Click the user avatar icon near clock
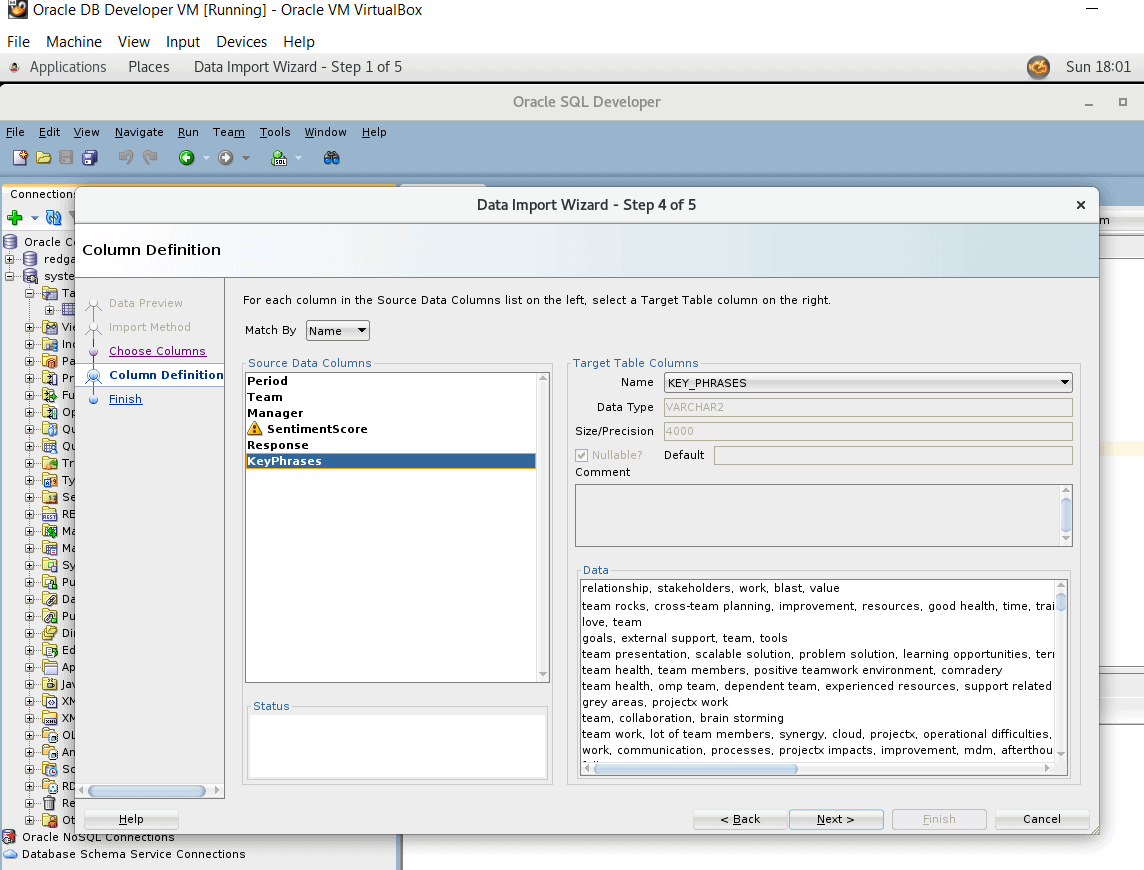This screenshot has width=1144, height=870. [1038, 67]
